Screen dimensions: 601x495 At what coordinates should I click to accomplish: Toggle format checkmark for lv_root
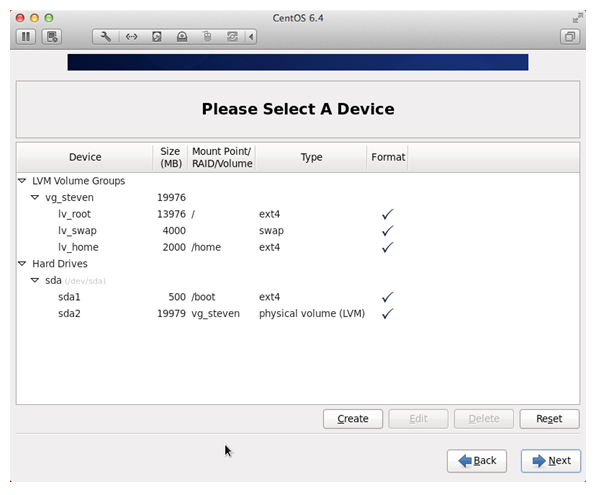(387, 214)
